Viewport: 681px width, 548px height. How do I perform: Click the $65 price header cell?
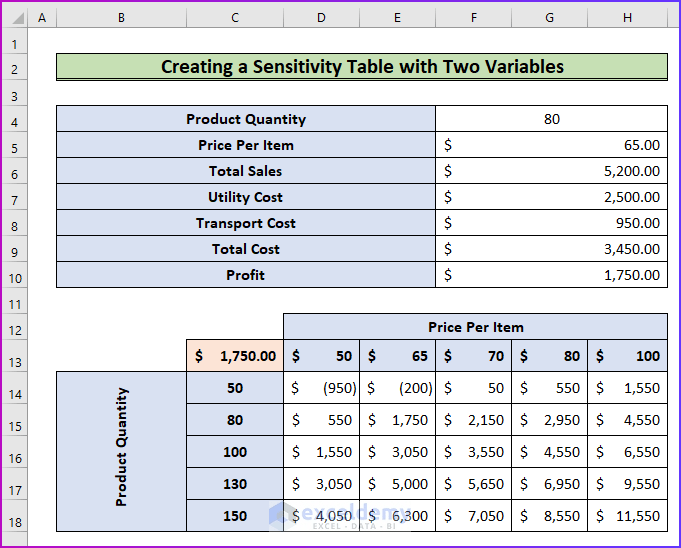coord(397,356)
